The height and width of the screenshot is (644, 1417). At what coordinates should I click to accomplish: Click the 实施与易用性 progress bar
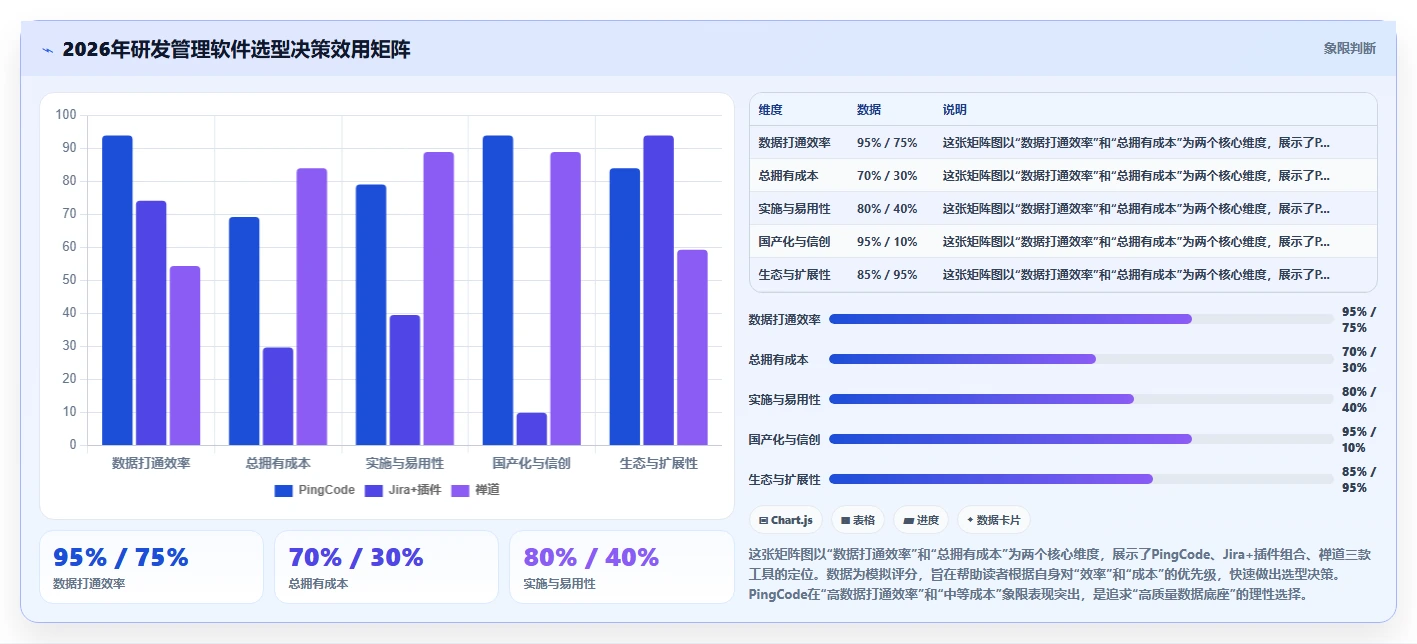pyautogui.click(x=1082, y=399)
